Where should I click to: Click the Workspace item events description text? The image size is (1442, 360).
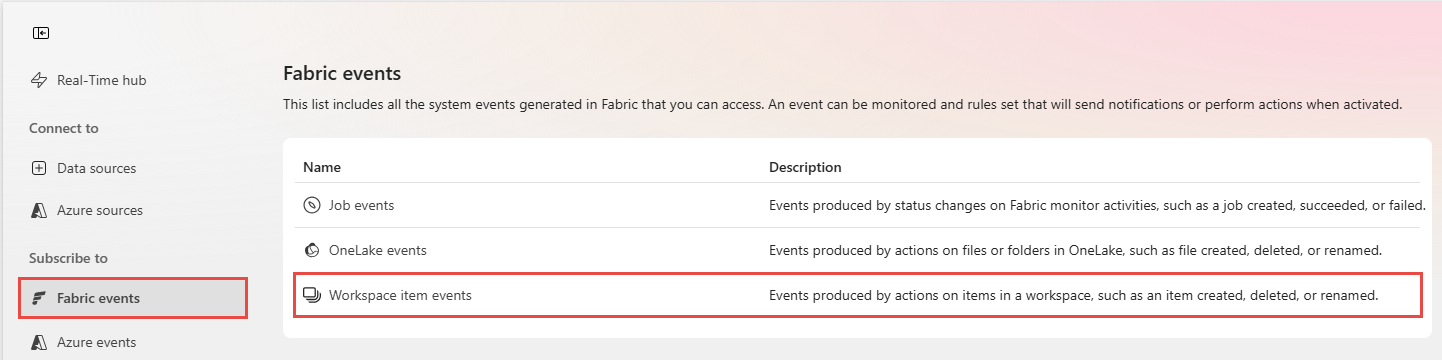[x=1074, y=295]
